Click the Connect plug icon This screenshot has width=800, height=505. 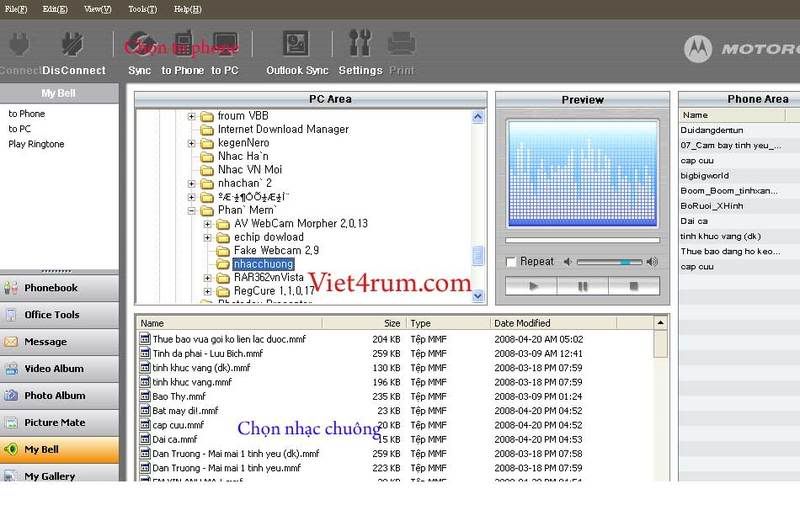click(x=19, y=44)
